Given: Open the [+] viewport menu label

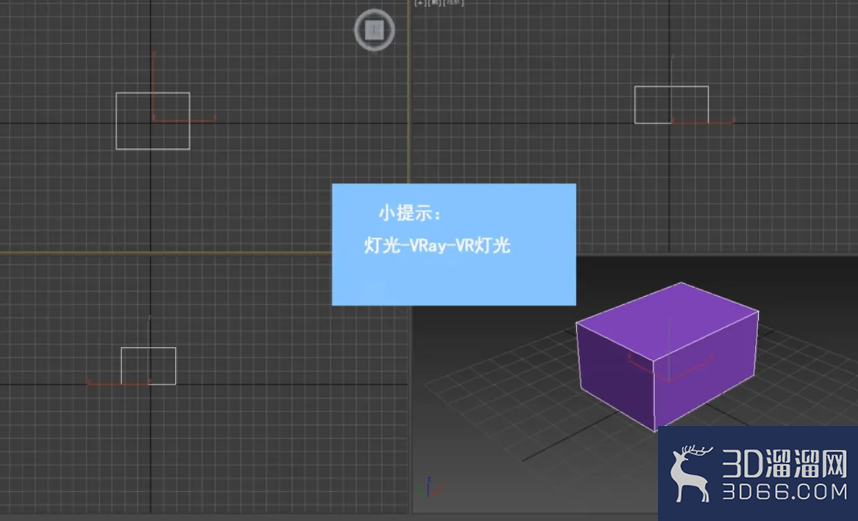Looking at the screenshot, I should pos(420,3).
